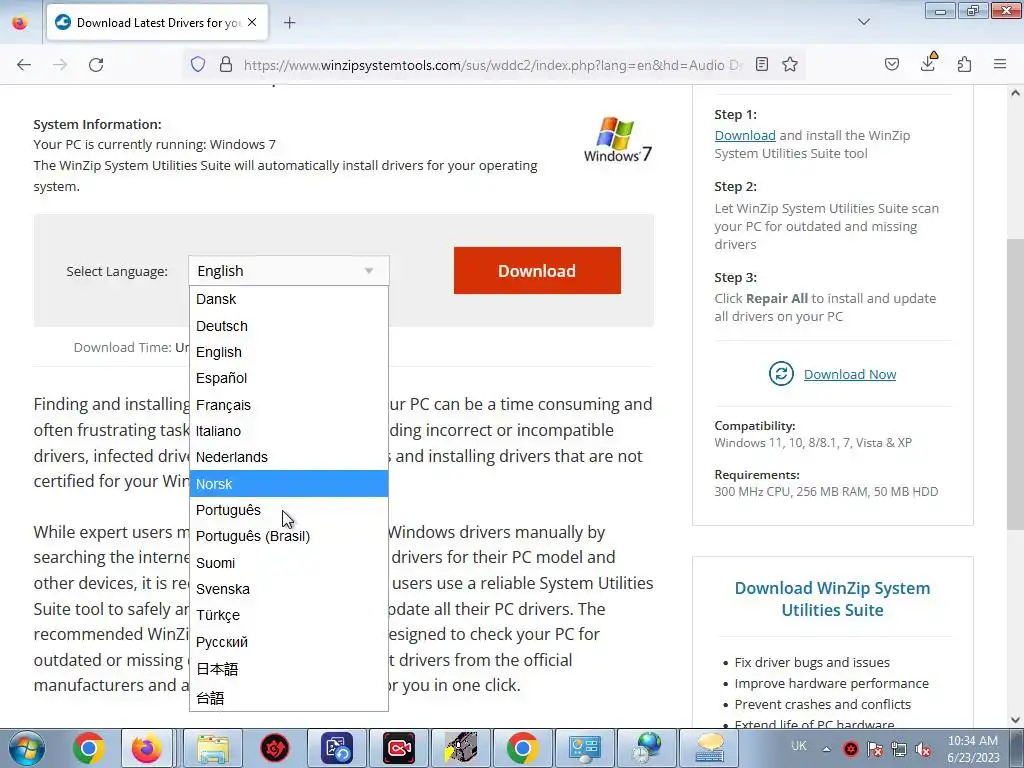The height and width of the screenshot is (768, 1024).
Task: Click the Download Now link
Action: (850, 374)
